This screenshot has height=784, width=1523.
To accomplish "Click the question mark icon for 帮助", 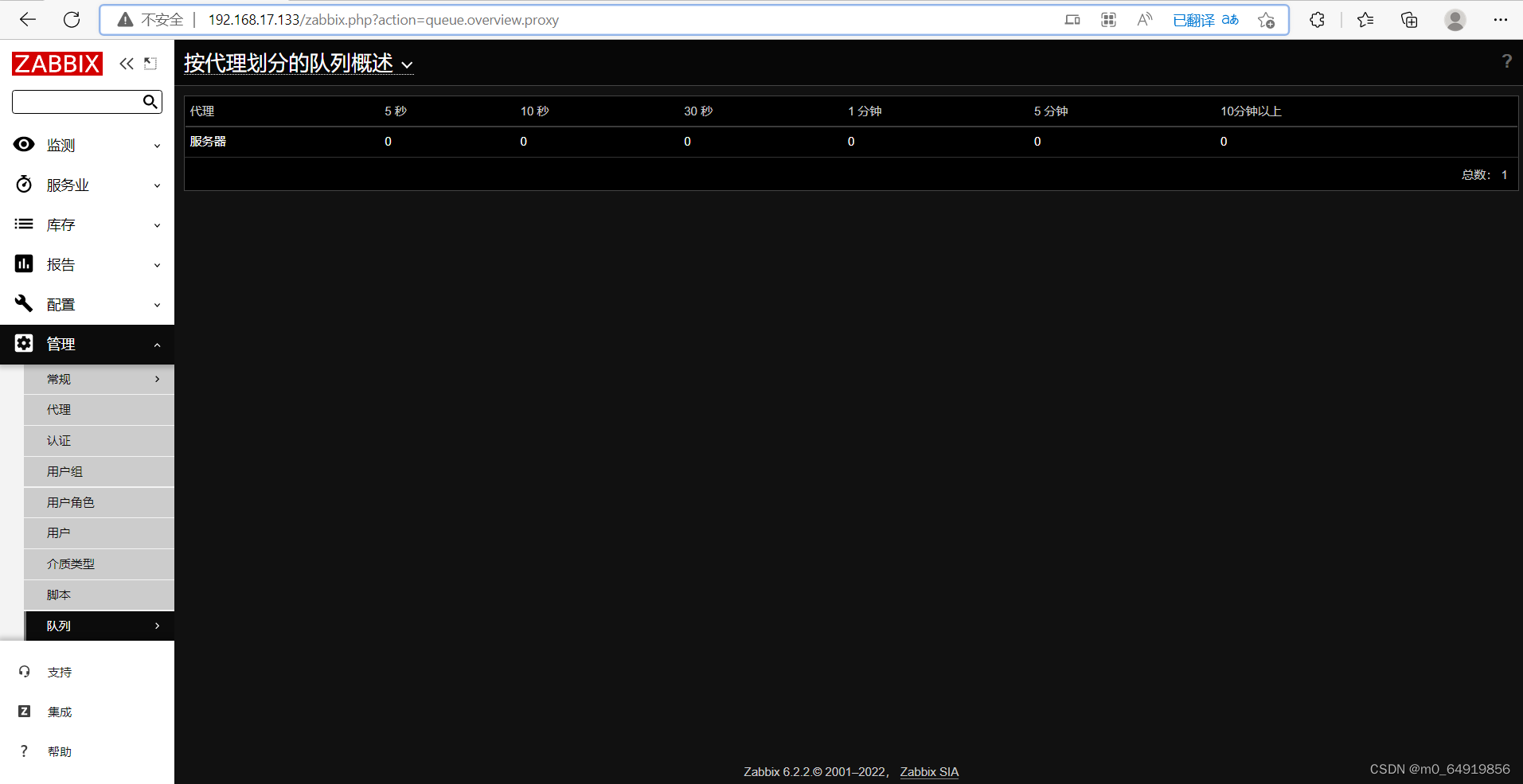I will [x=24, y=751].
